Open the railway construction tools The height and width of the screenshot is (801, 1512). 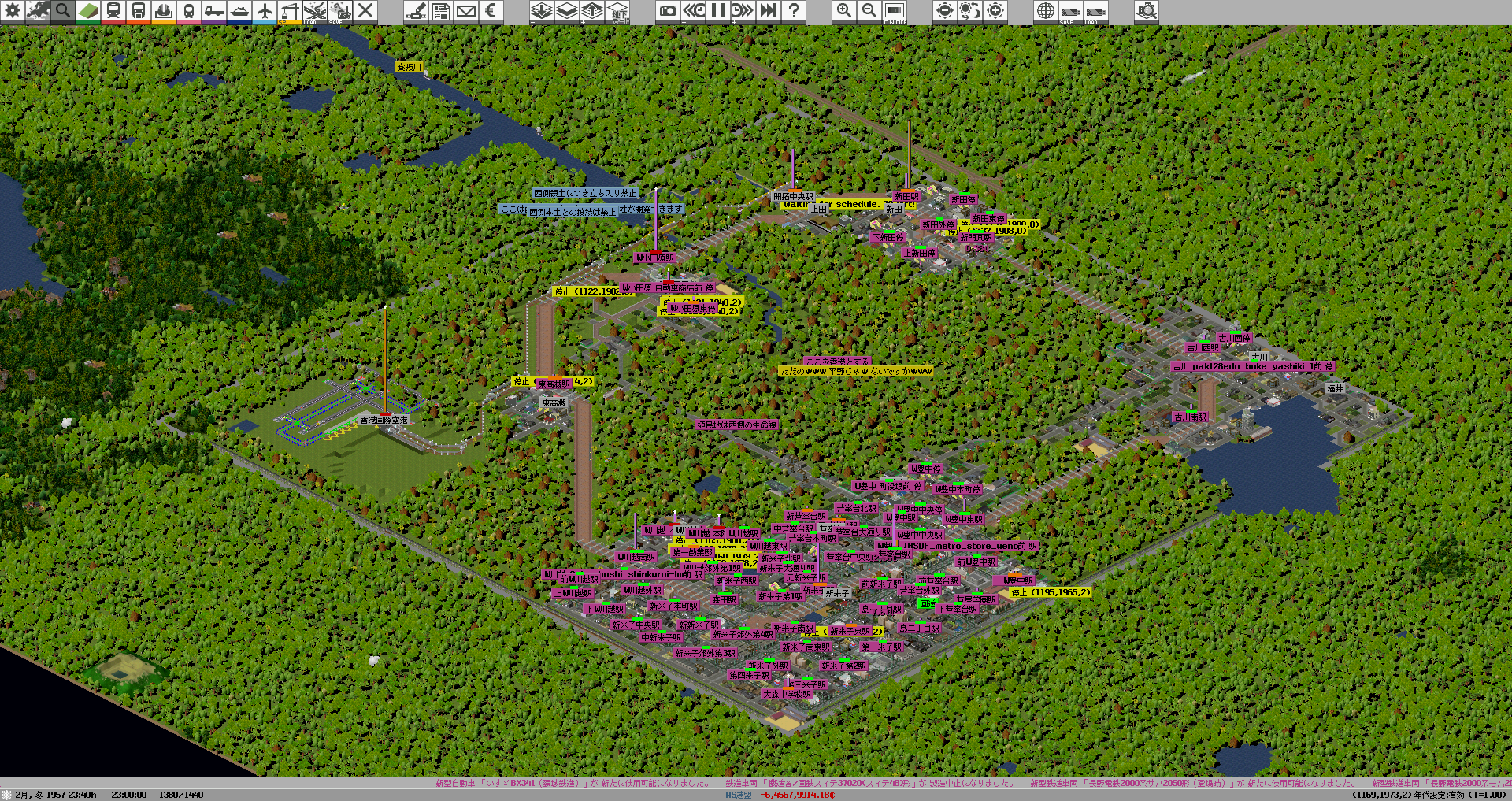pos(113,11)
